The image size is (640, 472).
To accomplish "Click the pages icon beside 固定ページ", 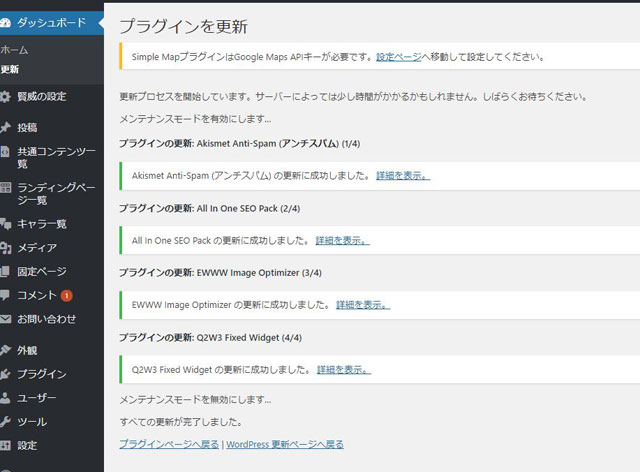I will 5,271.
